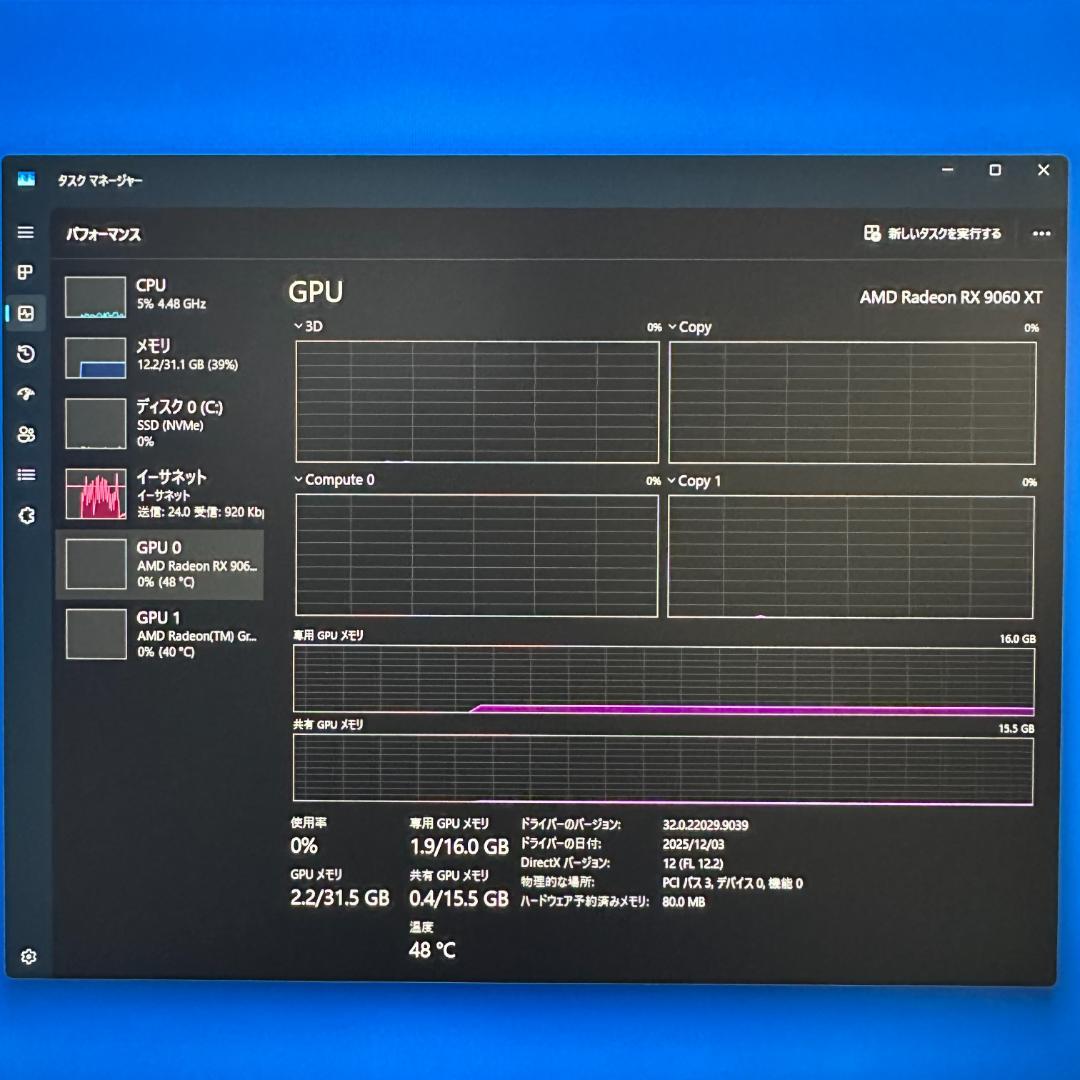Collapse the Copy graph section

pos(673,326)
